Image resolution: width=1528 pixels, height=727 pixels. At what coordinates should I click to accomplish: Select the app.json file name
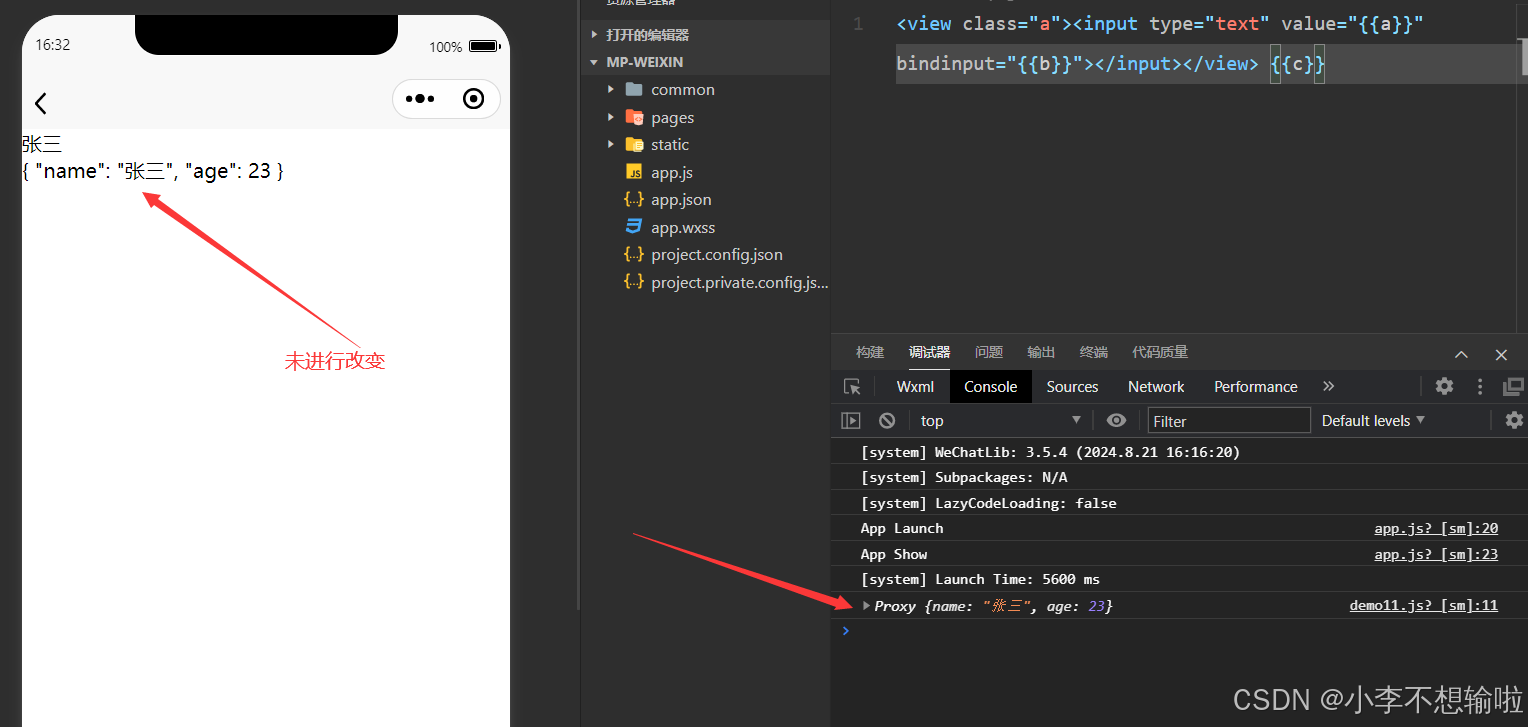(681, 199)
